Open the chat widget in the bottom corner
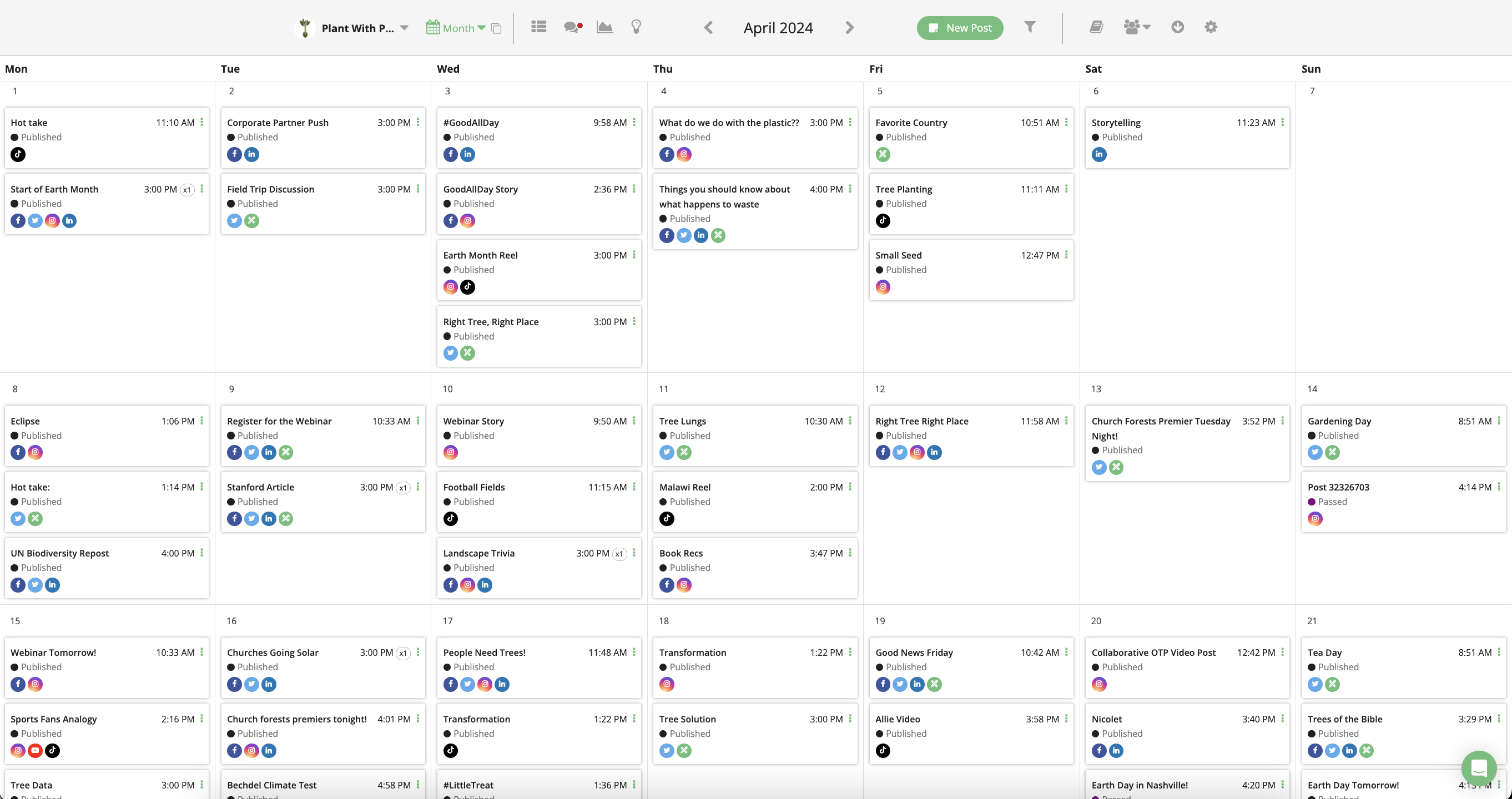 [x=1479, y=769]
